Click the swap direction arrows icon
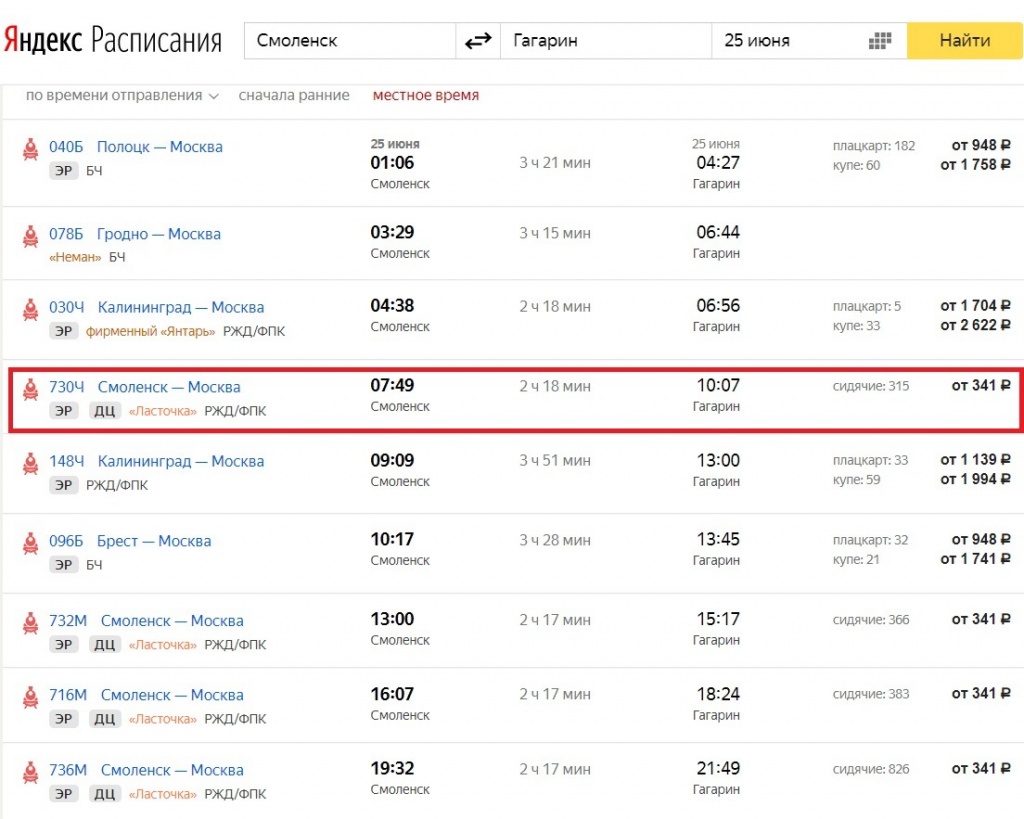The height and width of the screenshot is (819, 1024). pos(478,41)
